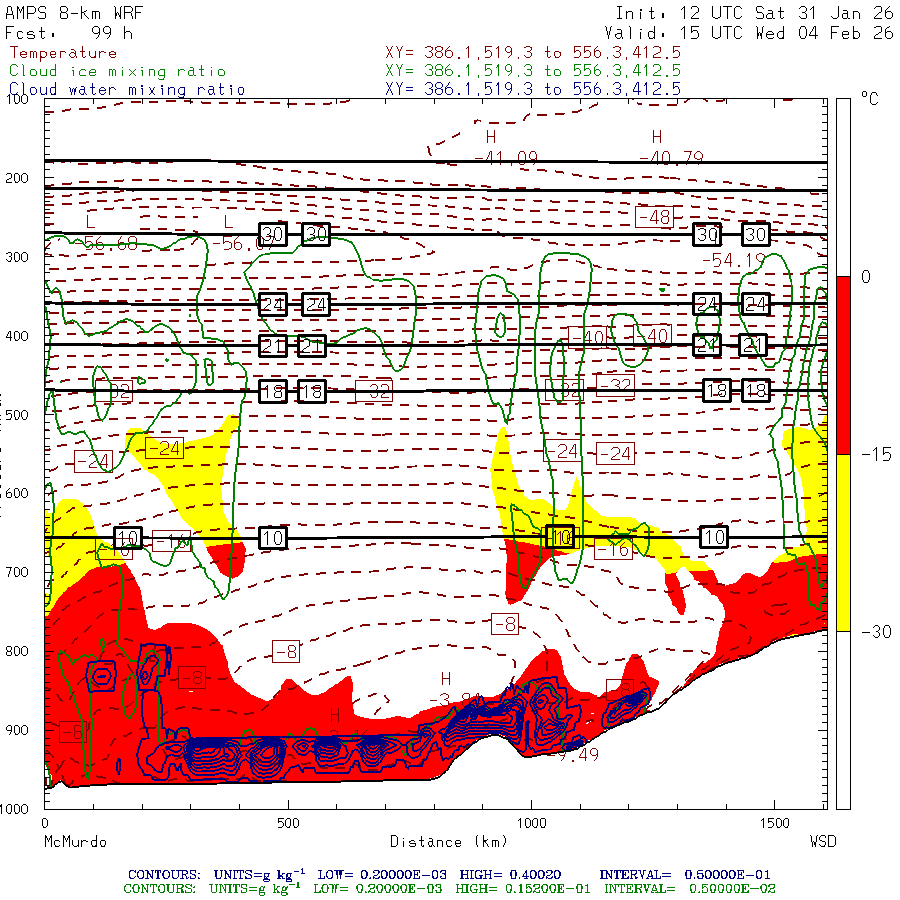Click the pressure axis label 900
This screenshot has width=900, height=900.
17,730
